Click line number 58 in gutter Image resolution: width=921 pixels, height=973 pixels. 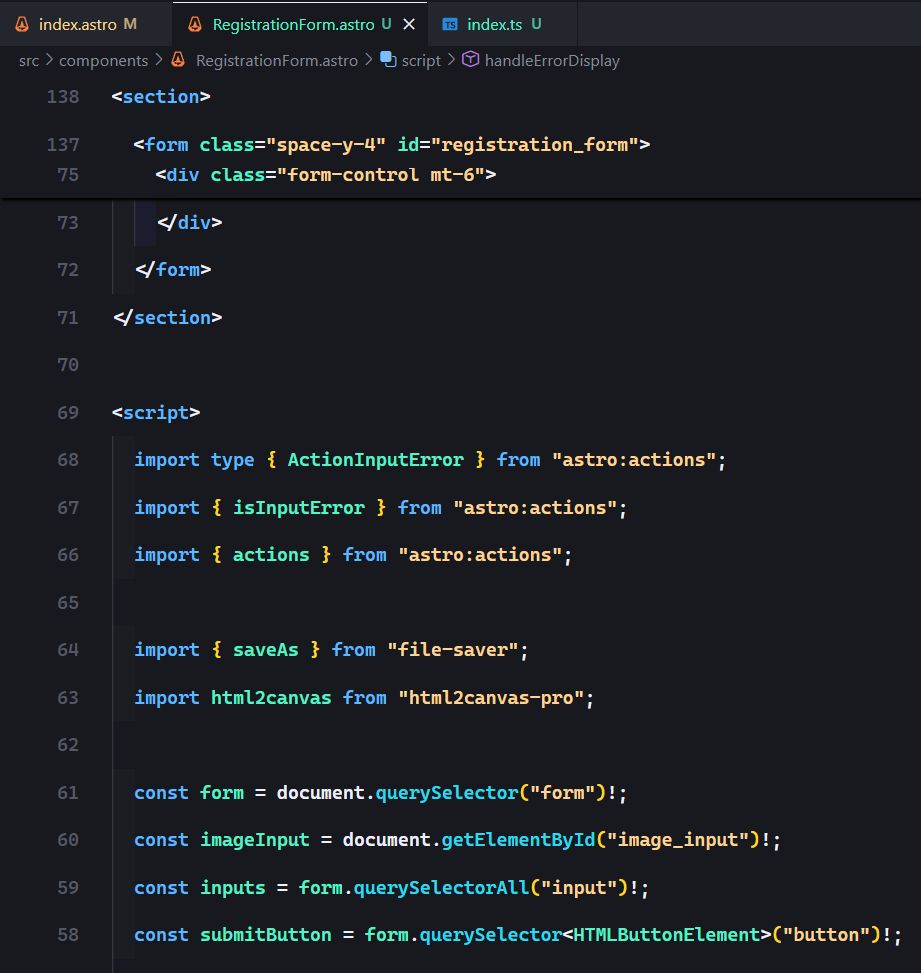coord(68,935)
